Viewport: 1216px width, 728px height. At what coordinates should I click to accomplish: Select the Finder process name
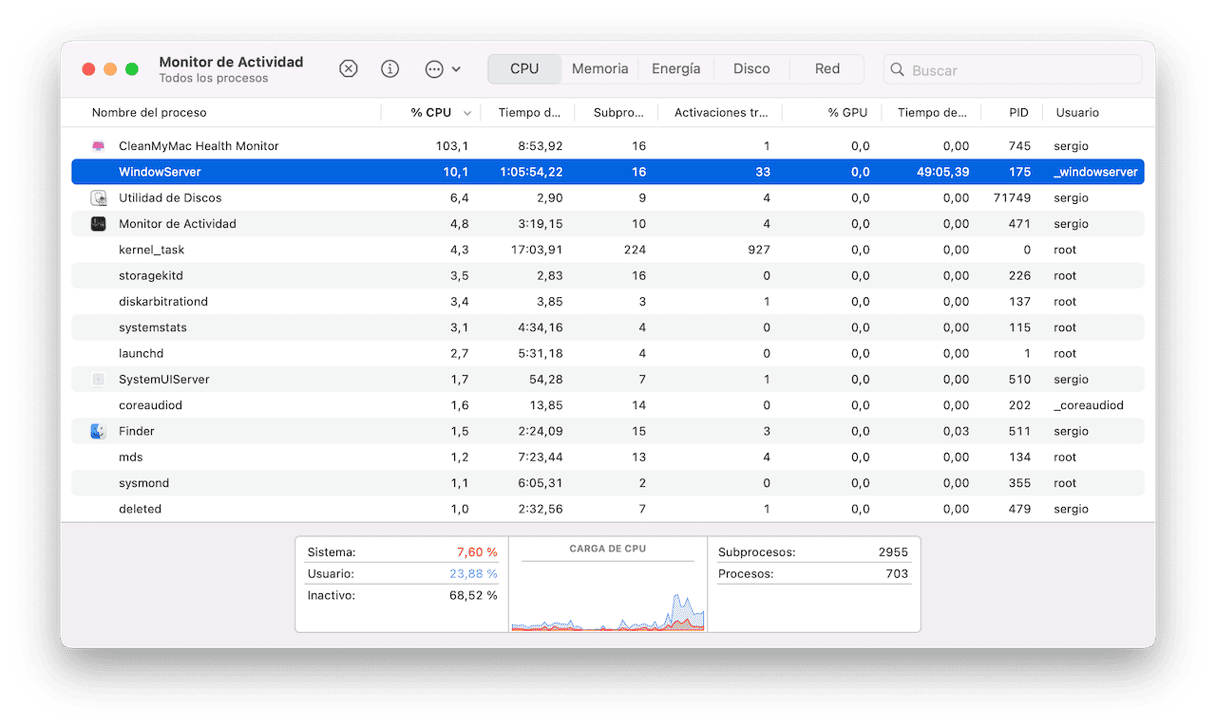click(137, 432)
